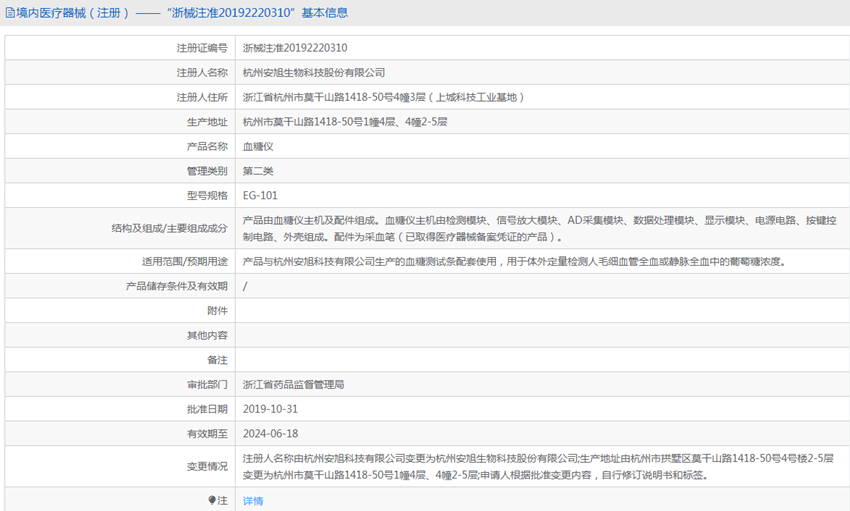Click the 生产地址 label
The height and width of the screenshot is (511, 850).
click(207, 122)
